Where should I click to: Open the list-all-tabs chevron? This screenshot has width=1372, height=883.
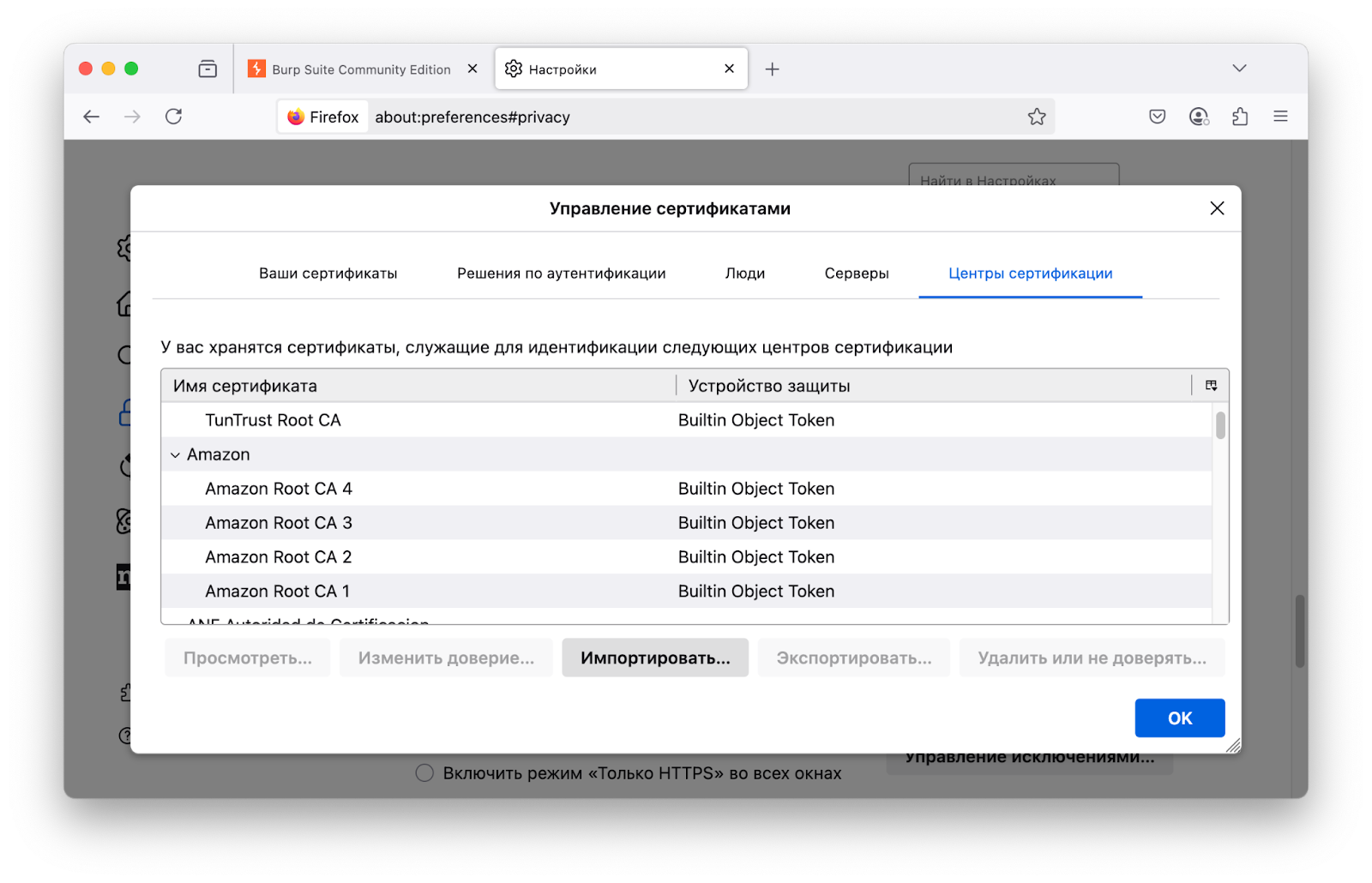tap(1239, 69)
